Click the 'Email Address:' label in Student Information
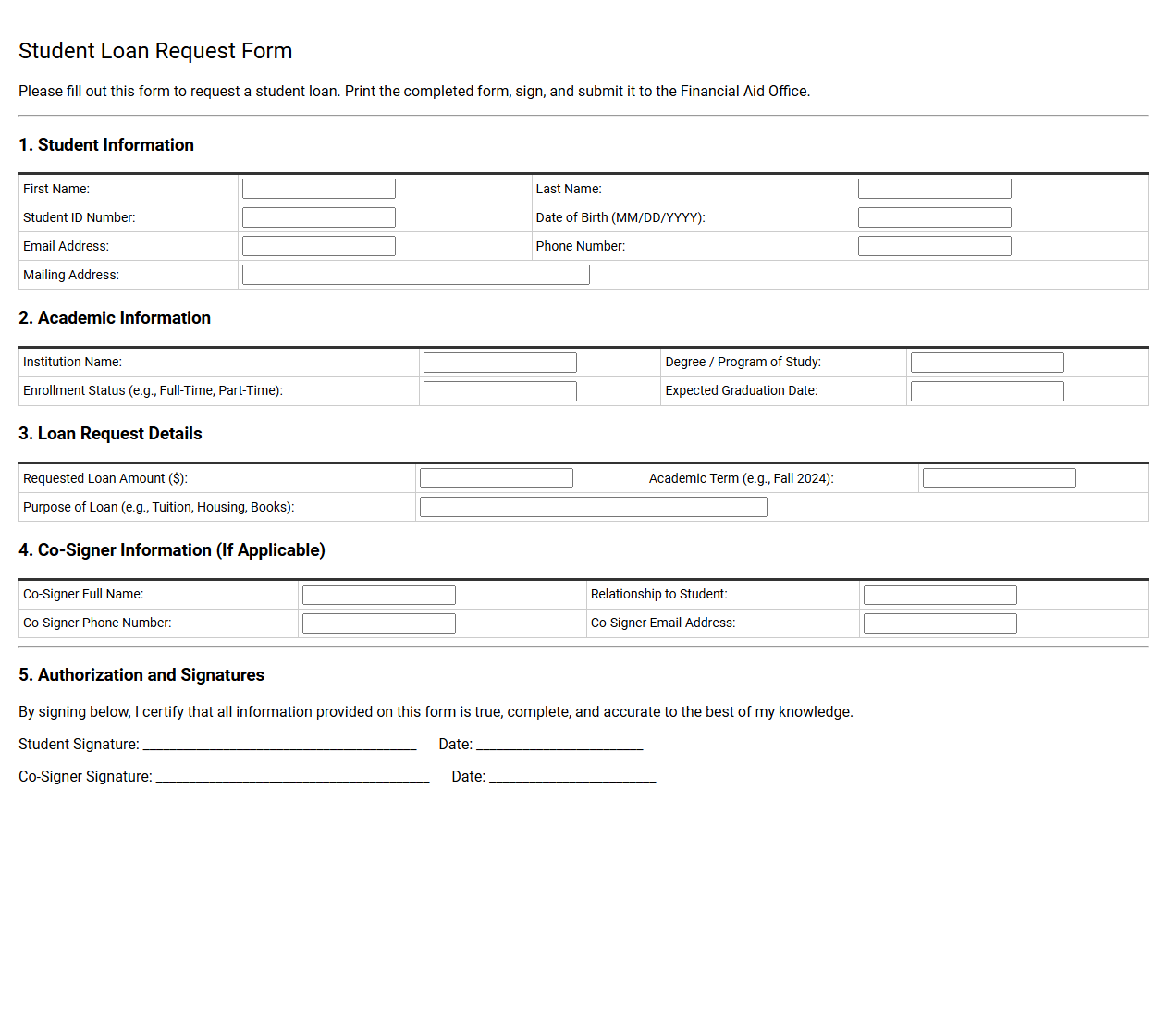Viewport: 1167px width, 1036px height. click(x=66, y=246)
